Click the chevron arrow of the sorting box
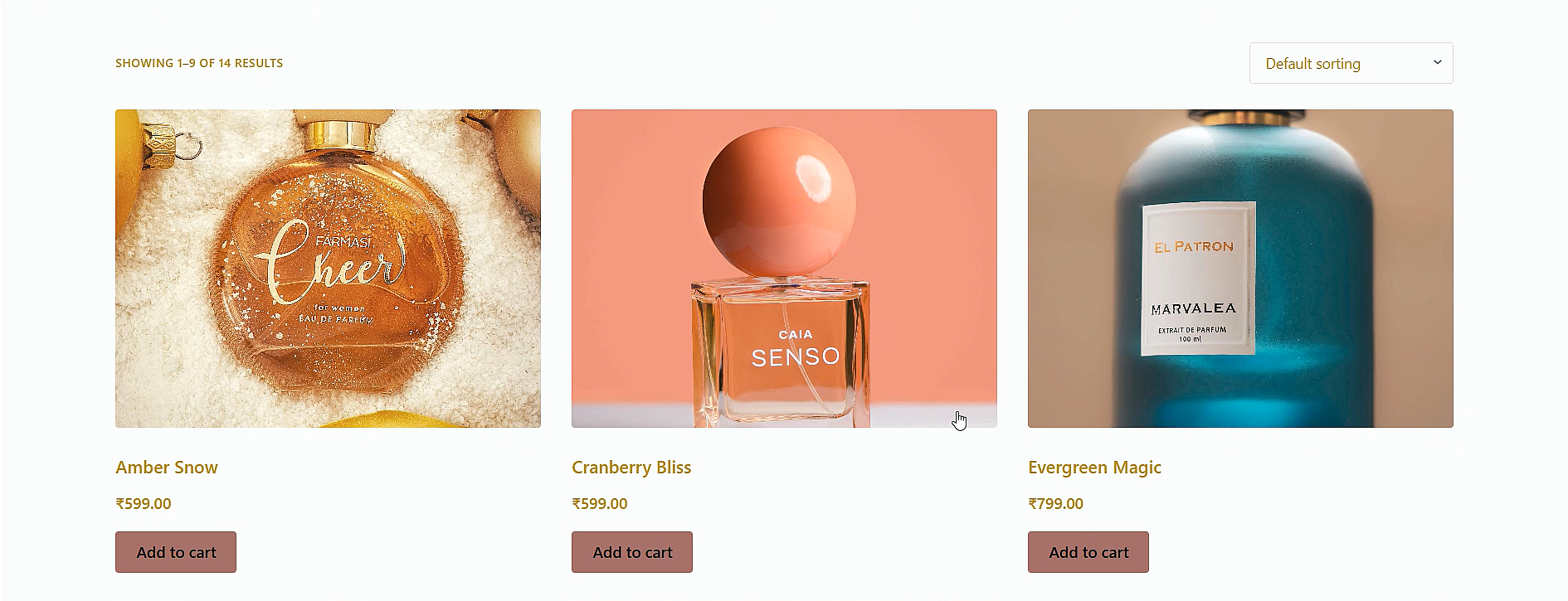 [1438, 63]
